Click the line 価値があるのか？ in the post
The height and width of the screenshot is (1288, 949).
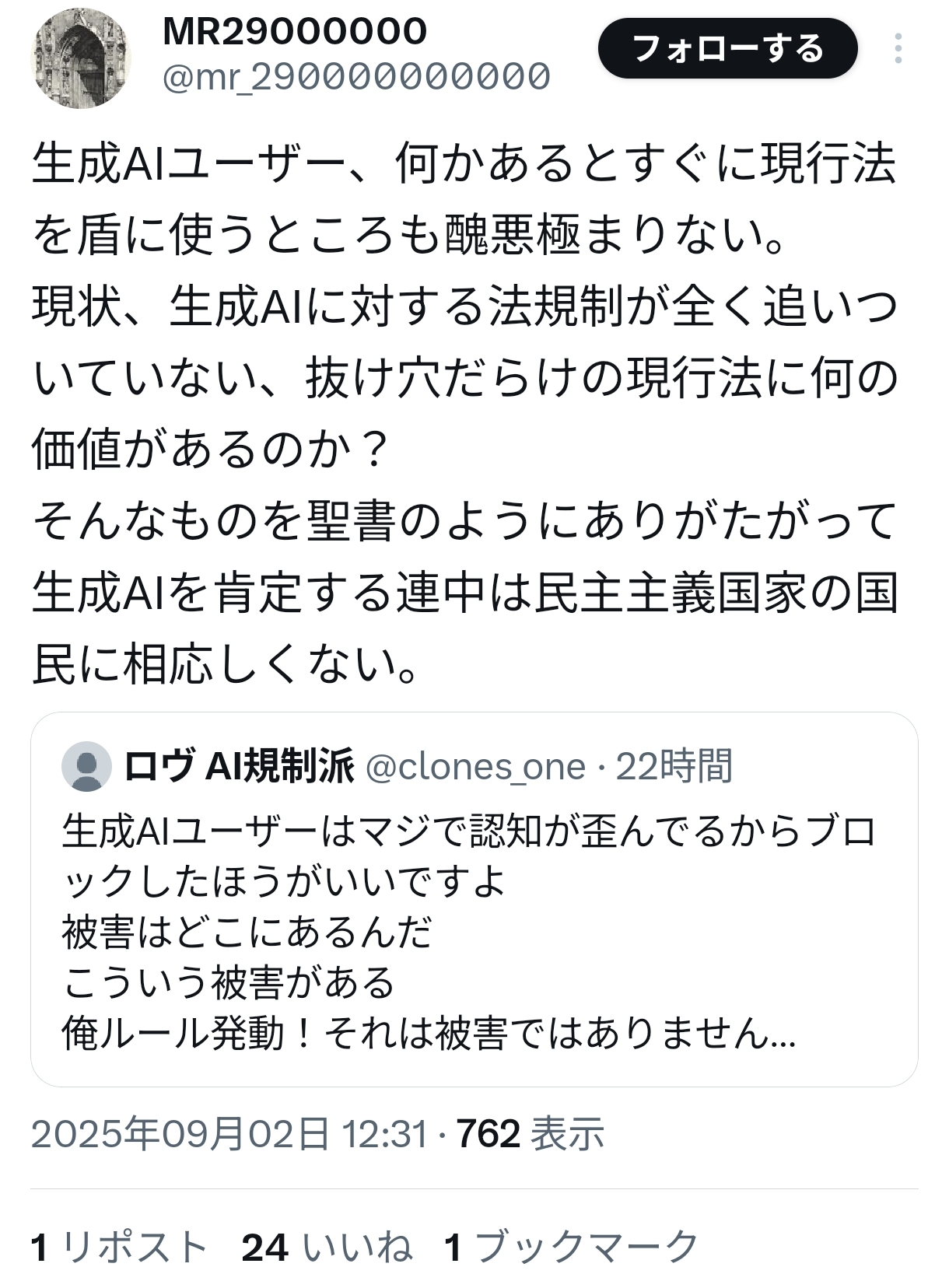click(210, 450)
